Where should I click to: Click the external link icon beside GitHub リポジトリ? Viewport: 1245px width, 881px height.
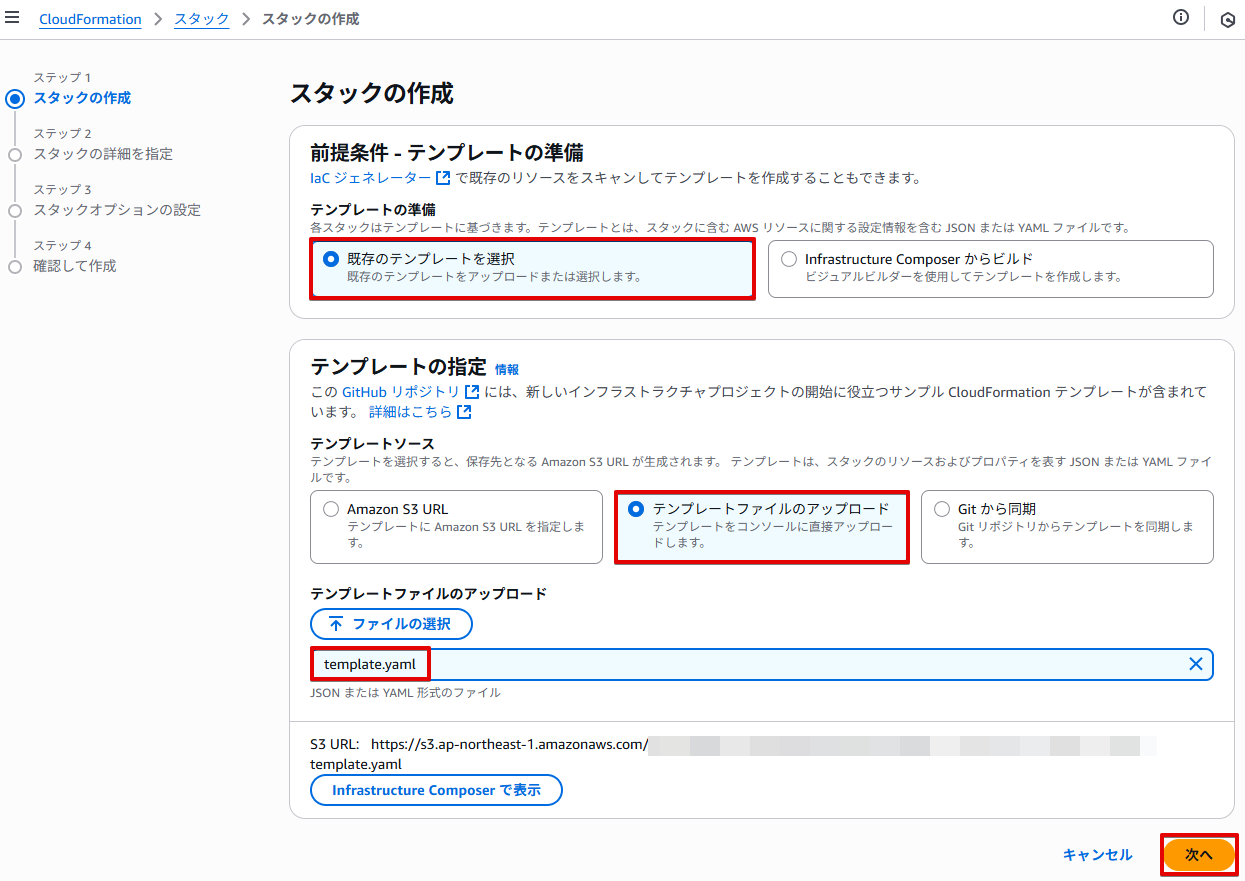pos(472,392)
